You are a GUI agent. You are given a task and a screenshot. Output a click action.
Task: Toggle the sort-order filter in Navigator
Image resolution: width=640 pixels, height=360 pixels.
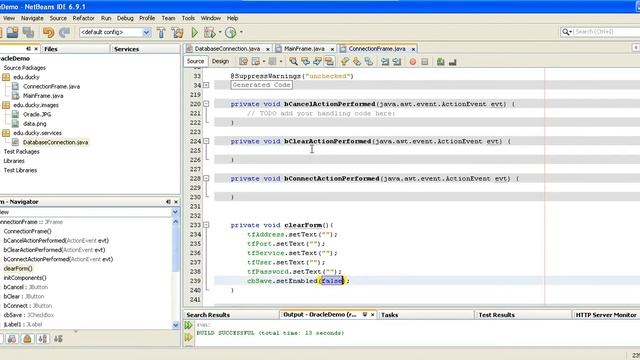tap(58, 339)
